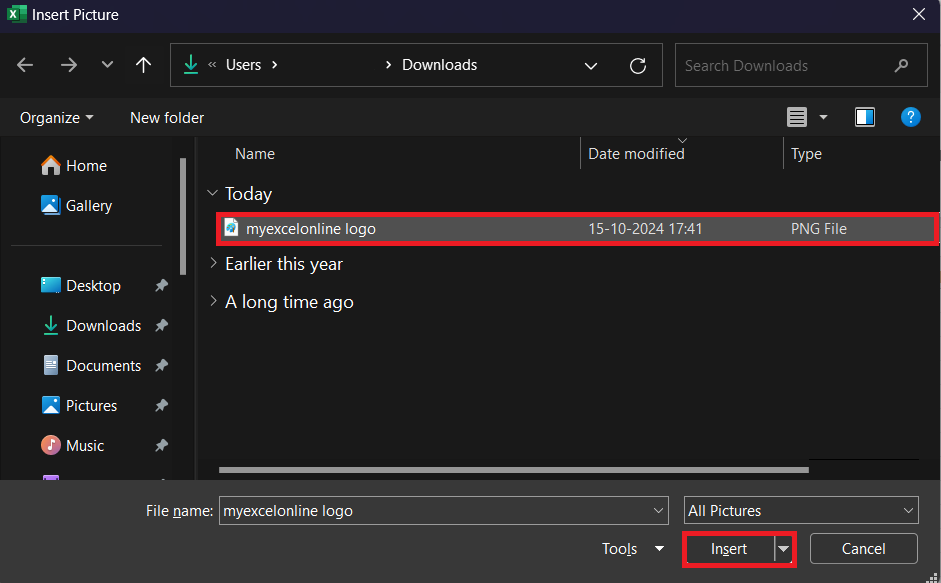
Task: Open the Tools menu
Action: click(633, 549)
